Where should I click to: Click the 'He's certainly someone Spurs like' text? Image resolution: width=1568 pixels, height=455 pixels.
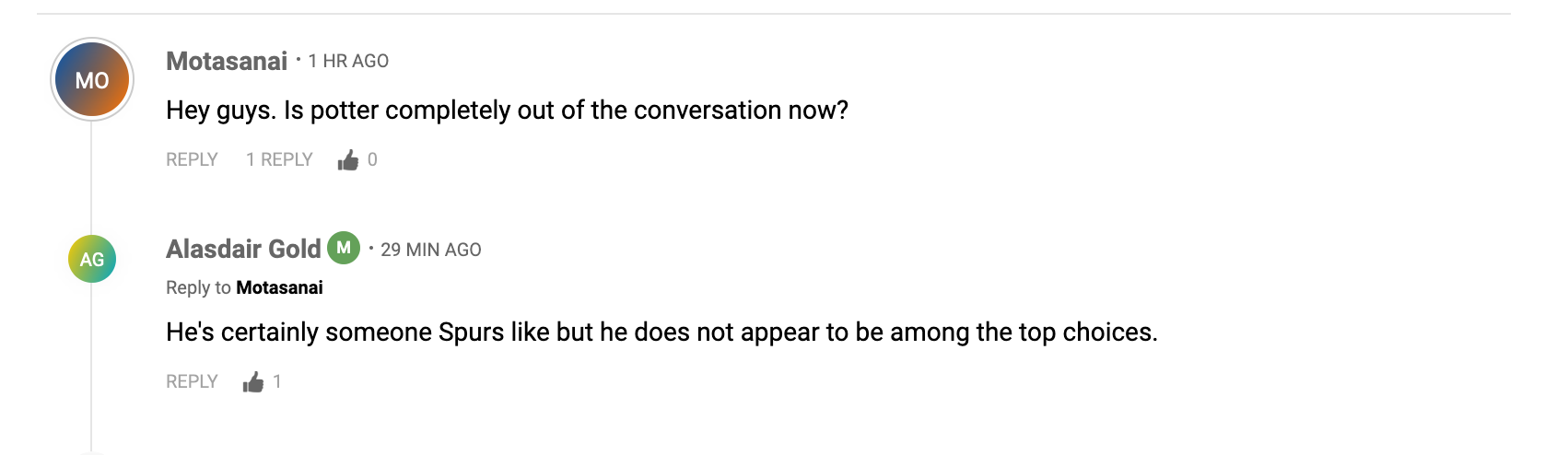coord(661,332)
